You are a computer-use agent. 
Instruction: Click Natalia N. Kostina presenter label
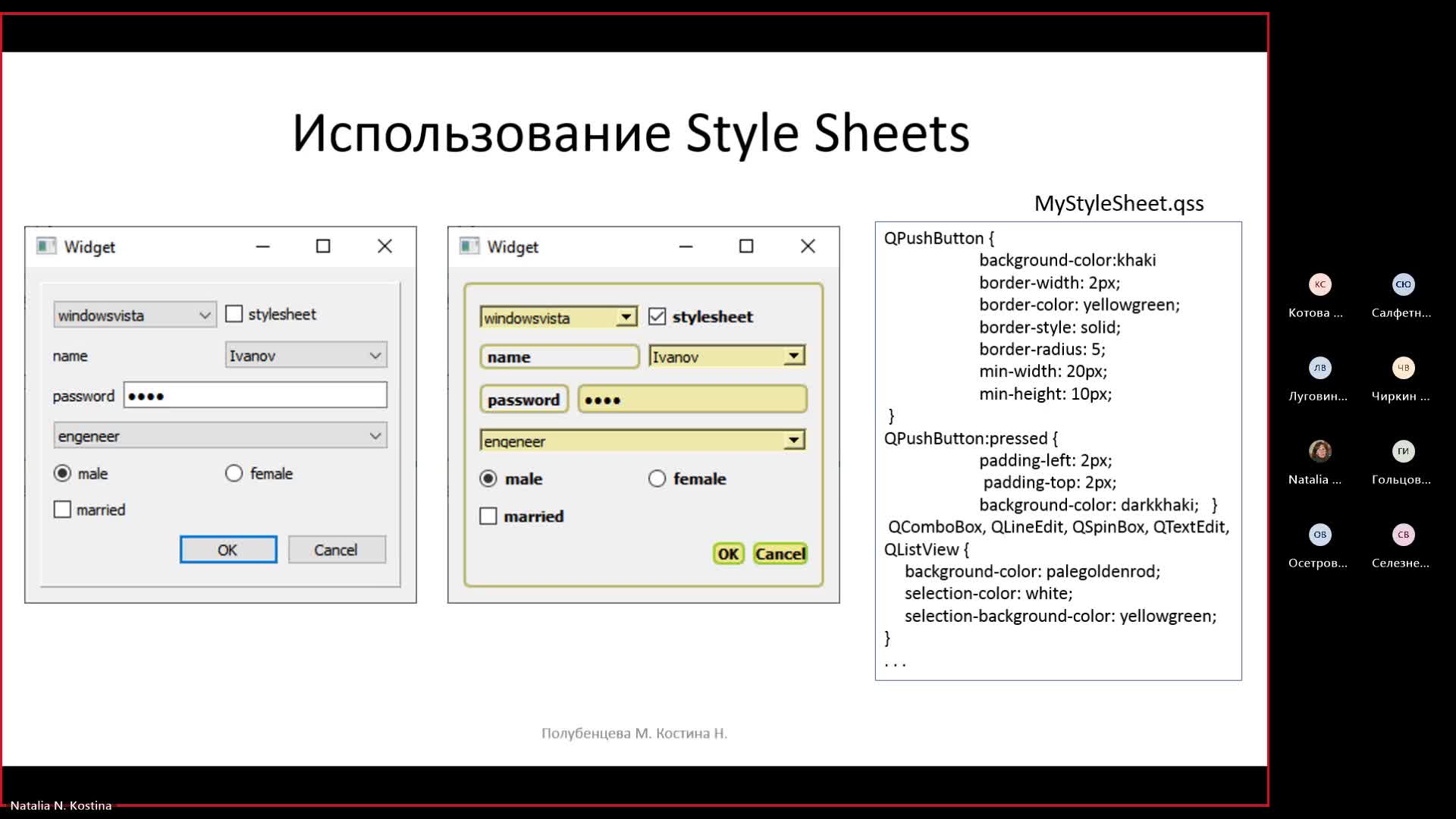click(x=61, y=805)
